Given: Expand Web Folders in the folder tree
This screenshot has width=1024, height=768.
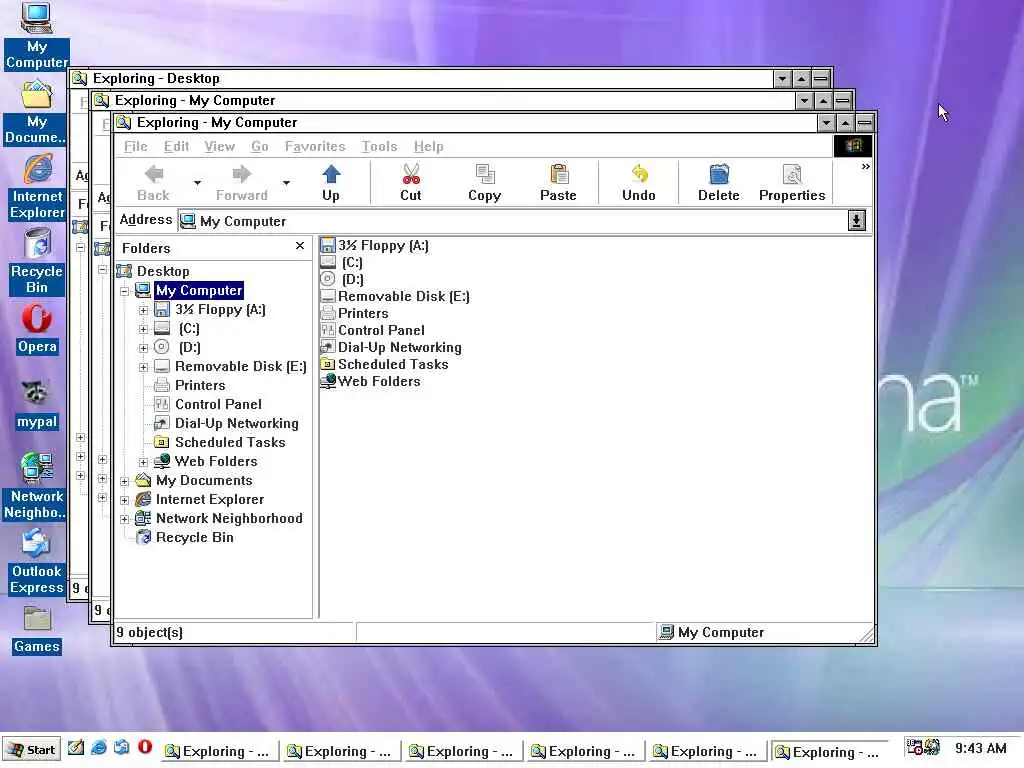Looking at the screenshot, I should pos(143,462).
